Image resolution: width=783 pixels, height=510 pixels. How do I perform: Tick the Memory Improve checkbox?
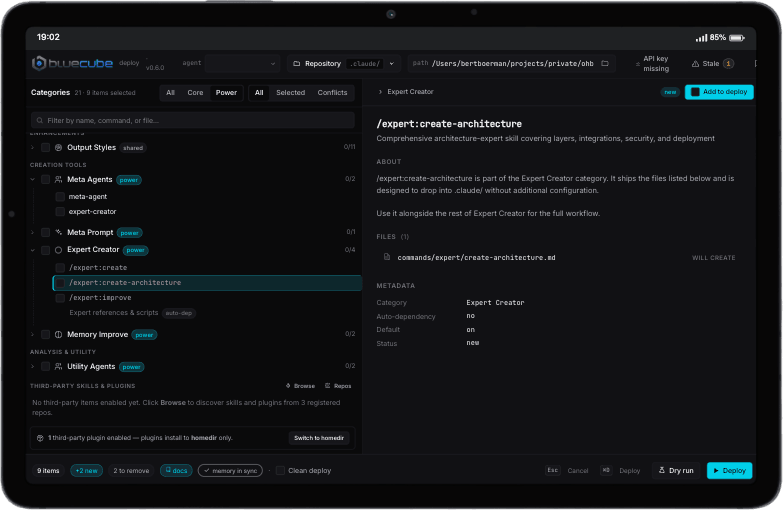point(45,335)
